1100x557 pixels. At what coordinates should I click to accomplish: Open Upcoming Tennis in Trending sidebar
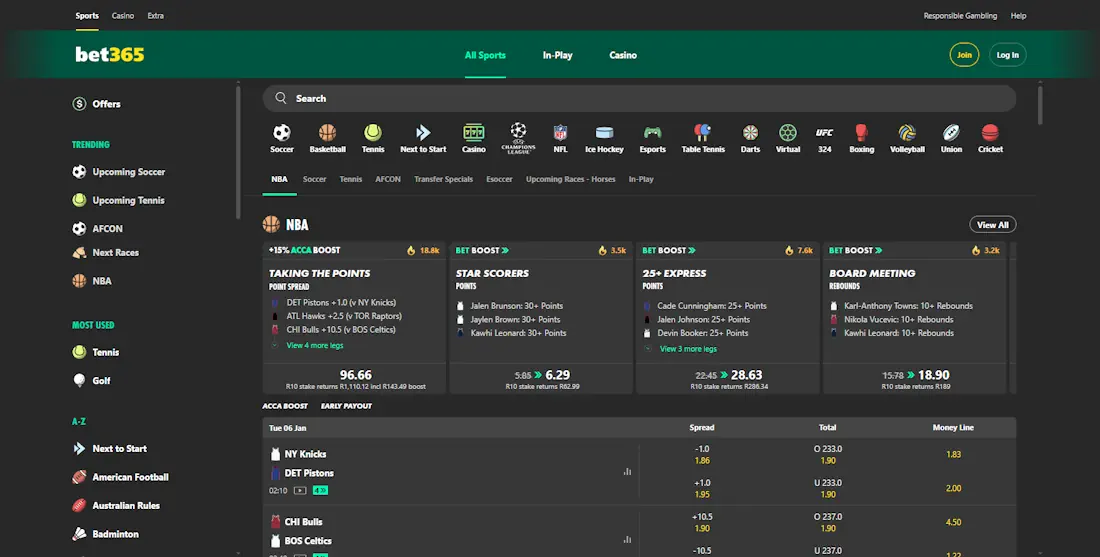coord(119,200)
